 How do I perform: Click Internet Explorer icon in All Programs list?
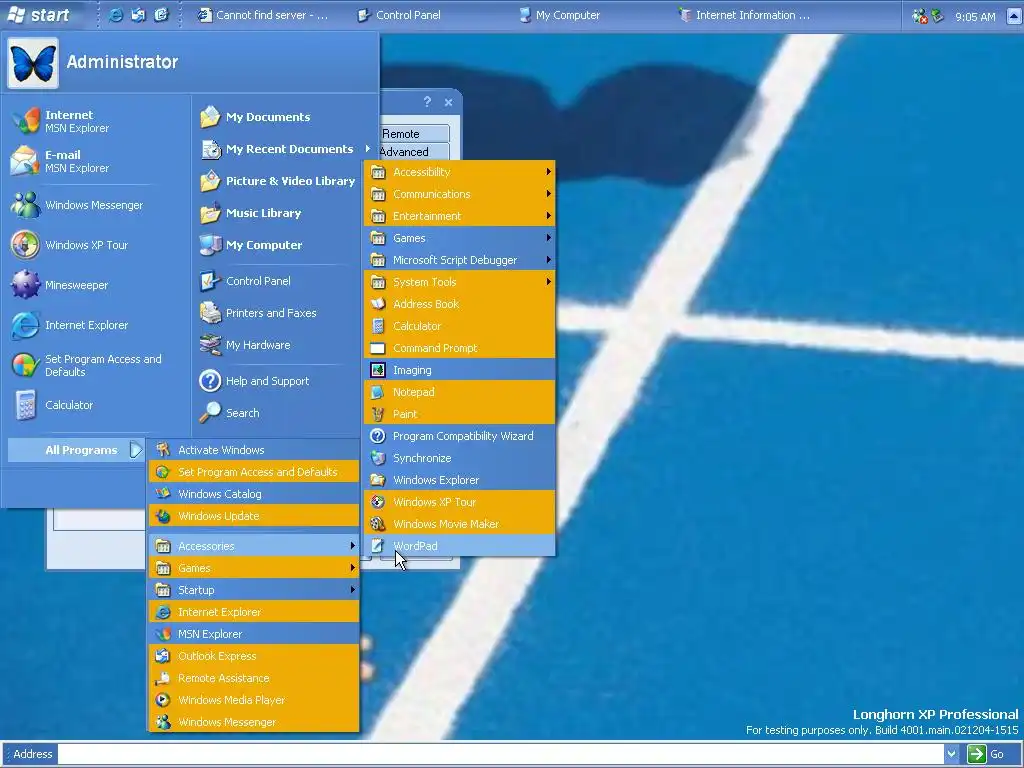[x=163, y=612]
